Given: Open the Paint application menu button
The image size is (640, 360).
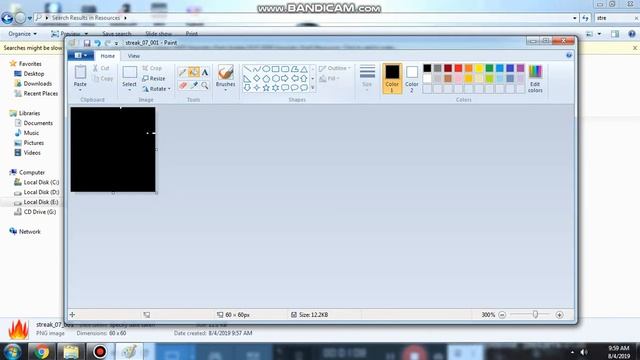Looking at the screenshot, I should [x=80, y=56].
